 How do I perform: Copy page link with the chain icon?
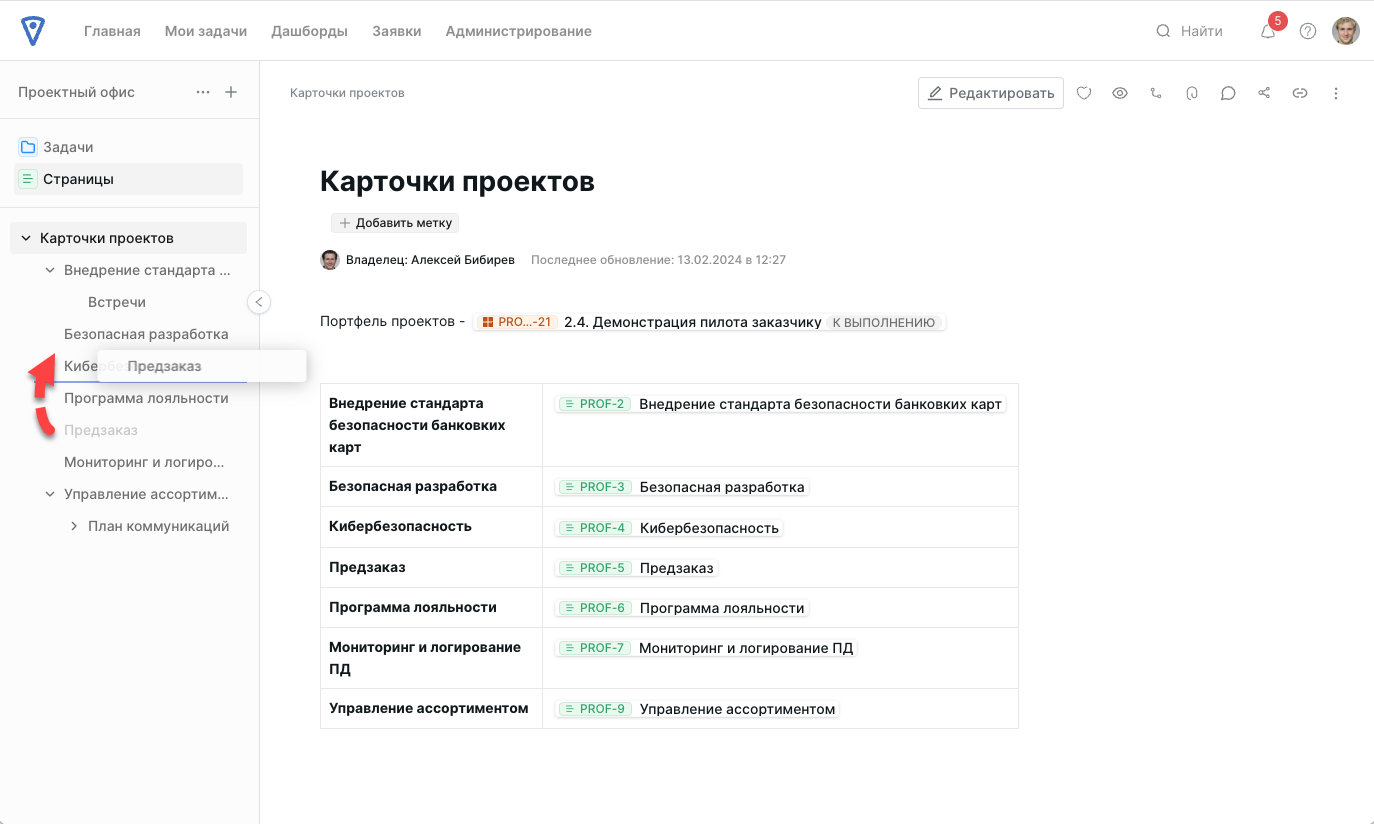point(1300,93)
